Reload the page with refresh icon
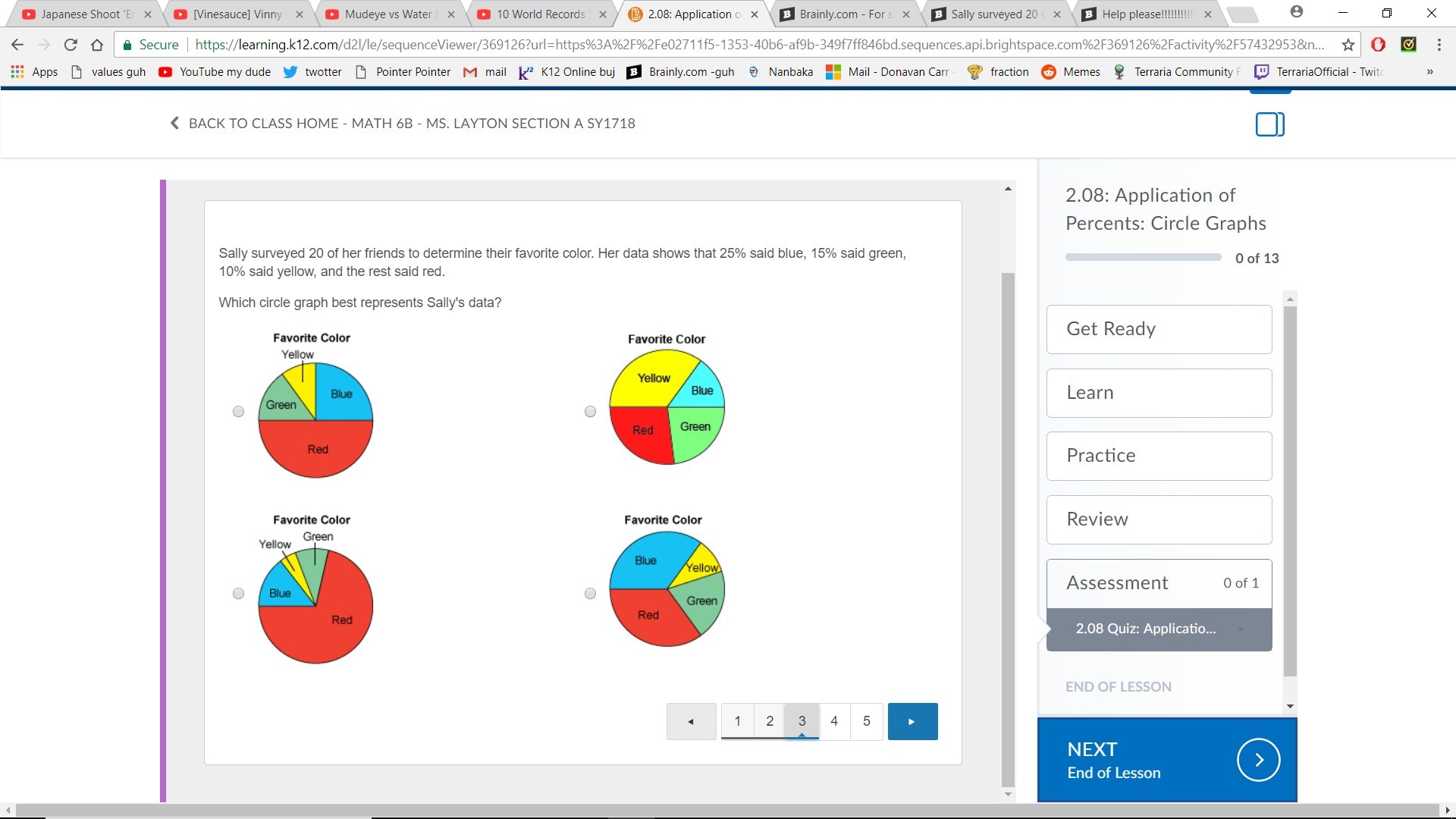The image size is (1456, 819). click(71, 45)
